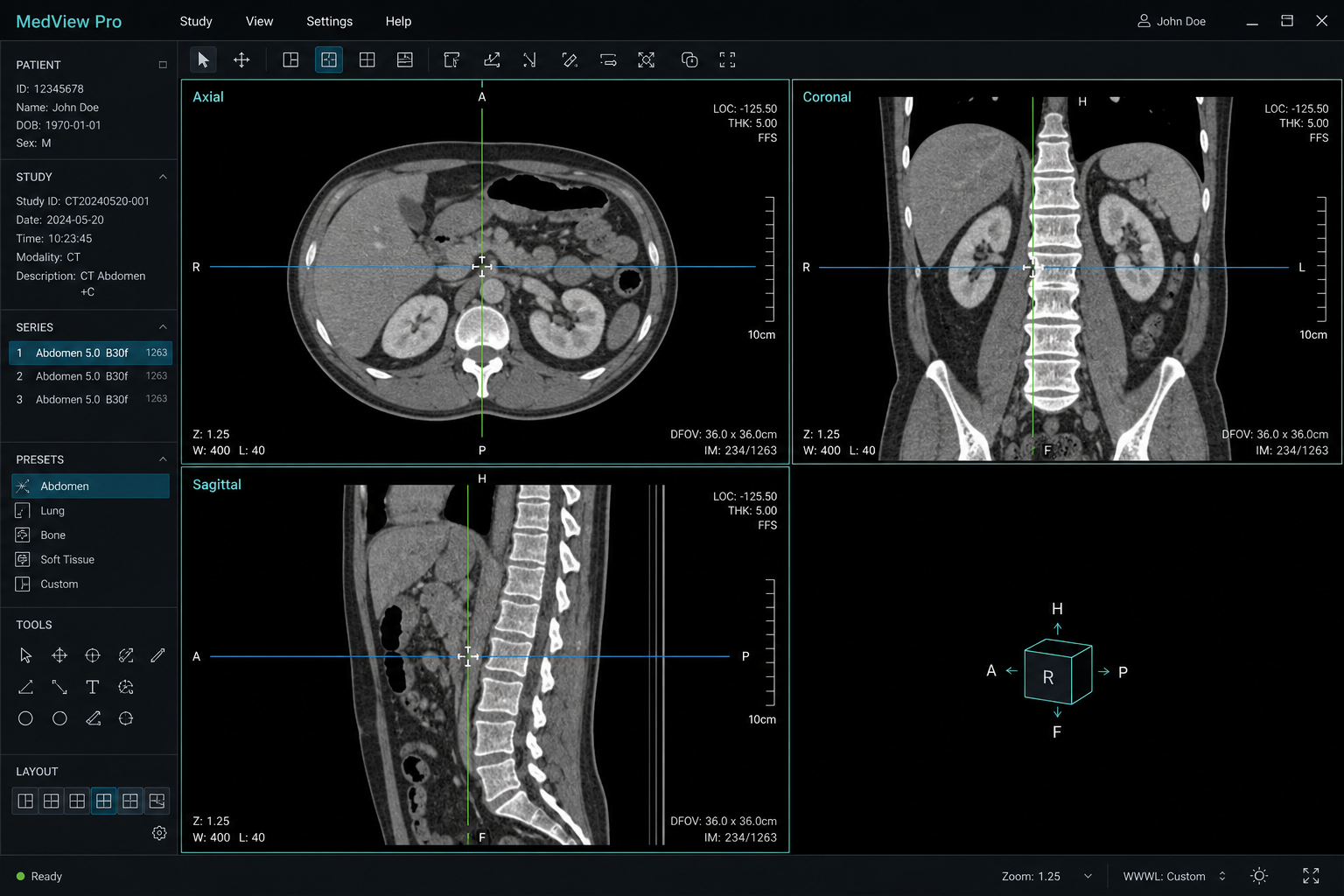Image resolution: width=1344 pixels, height=896 pixels.
Task: Apply the Soft Tissue preset
Action: tap(90, 559)
